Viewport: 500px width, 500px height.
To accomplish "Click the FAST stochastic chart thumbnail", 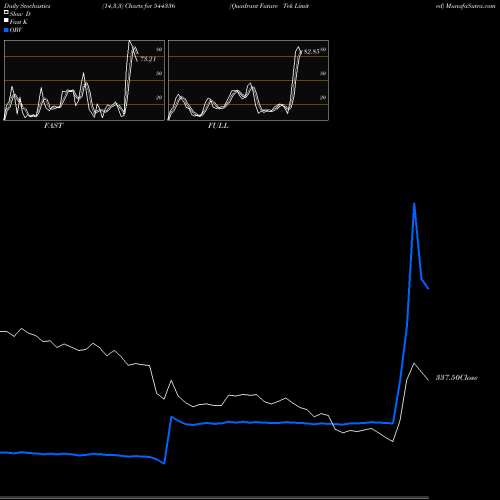I will pyautogui.click(x=84, y=80).
